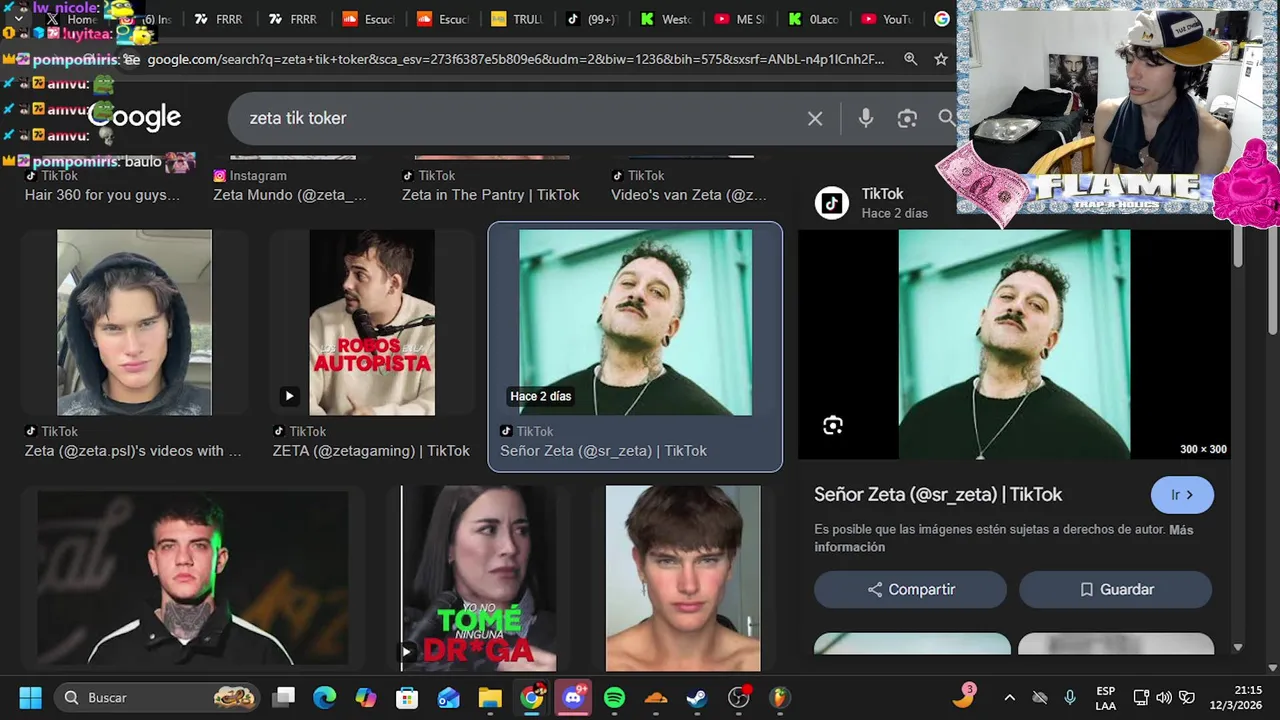Click the moon notification icon in the tray
Screen dimensions: 1280x720
964,696
